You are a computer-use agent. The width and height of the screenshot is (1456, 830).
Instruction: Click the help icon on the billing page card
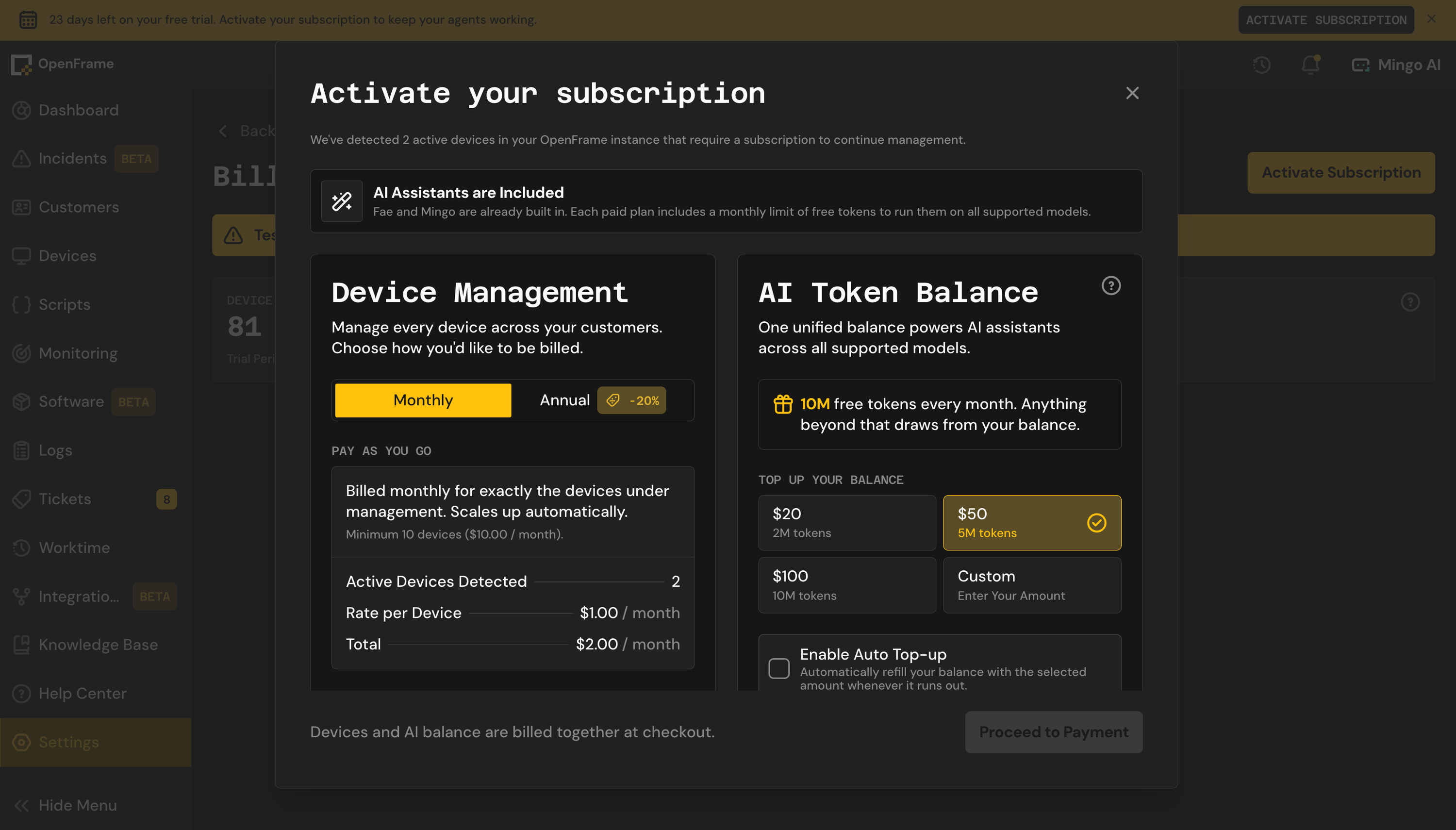click(1410, 302)
